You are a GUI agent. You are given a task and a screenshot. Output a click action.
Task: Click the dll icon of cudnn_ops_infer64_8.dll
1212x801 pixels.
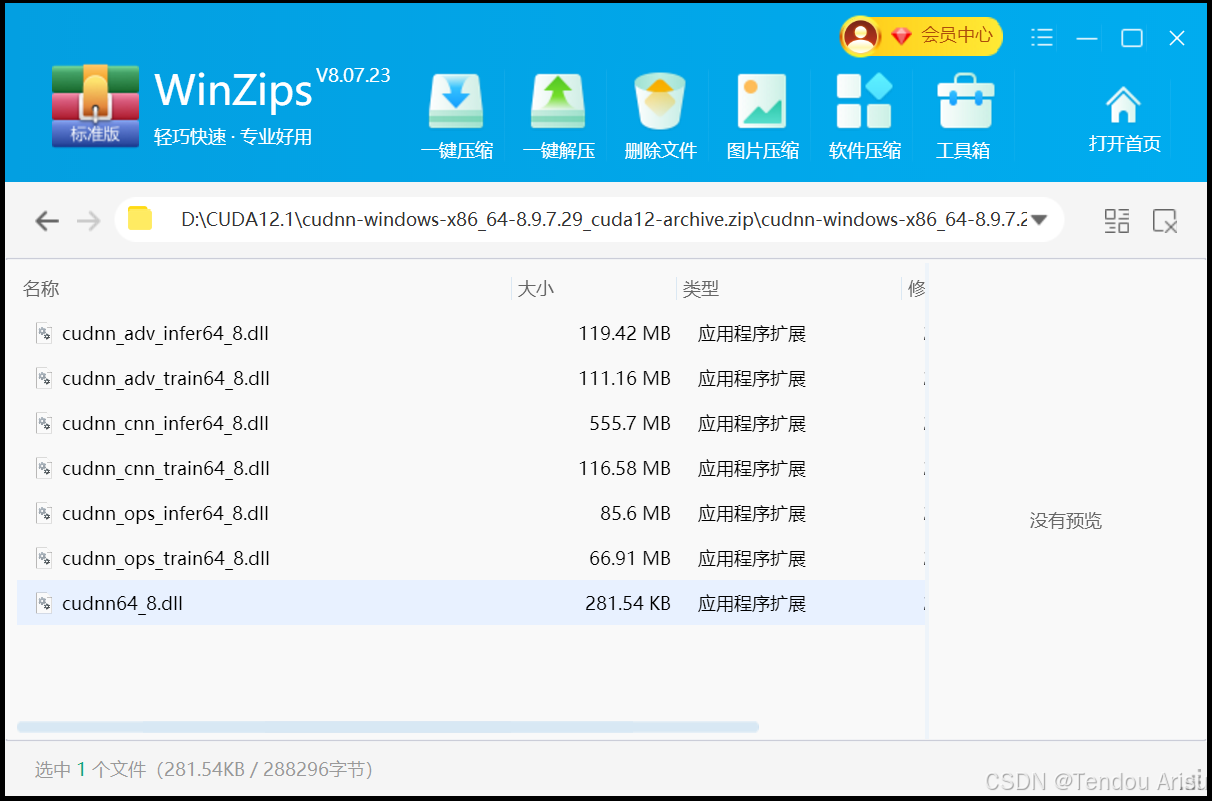(43, 513)
